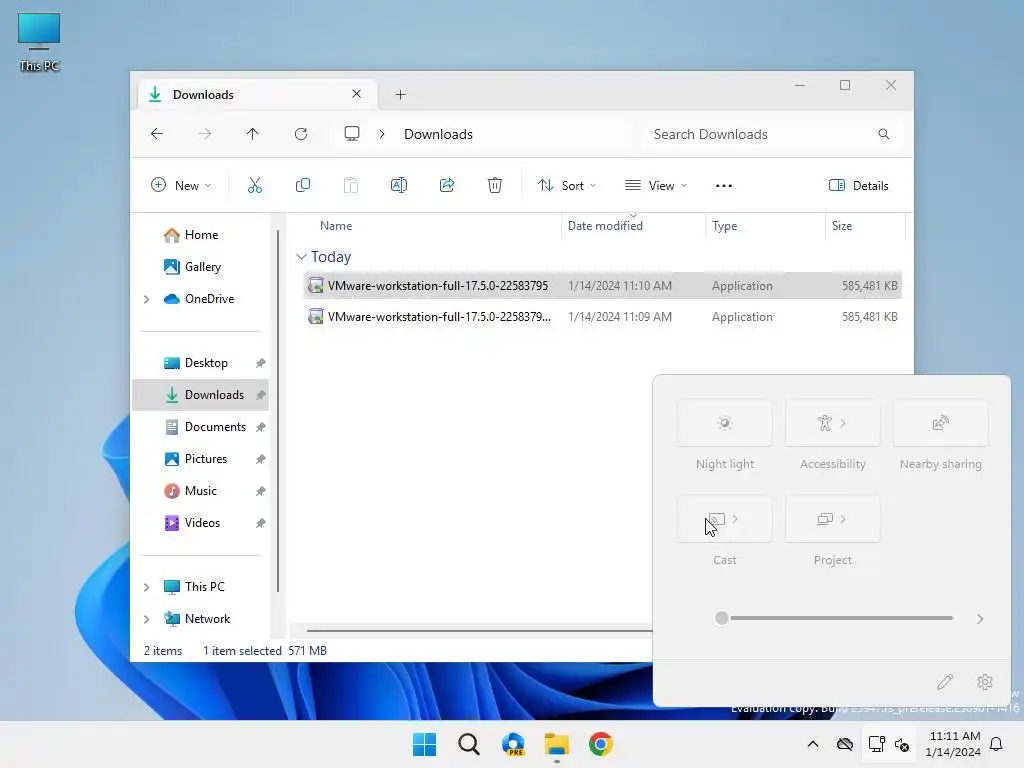Navigate up one folder level

click(253, 134)
